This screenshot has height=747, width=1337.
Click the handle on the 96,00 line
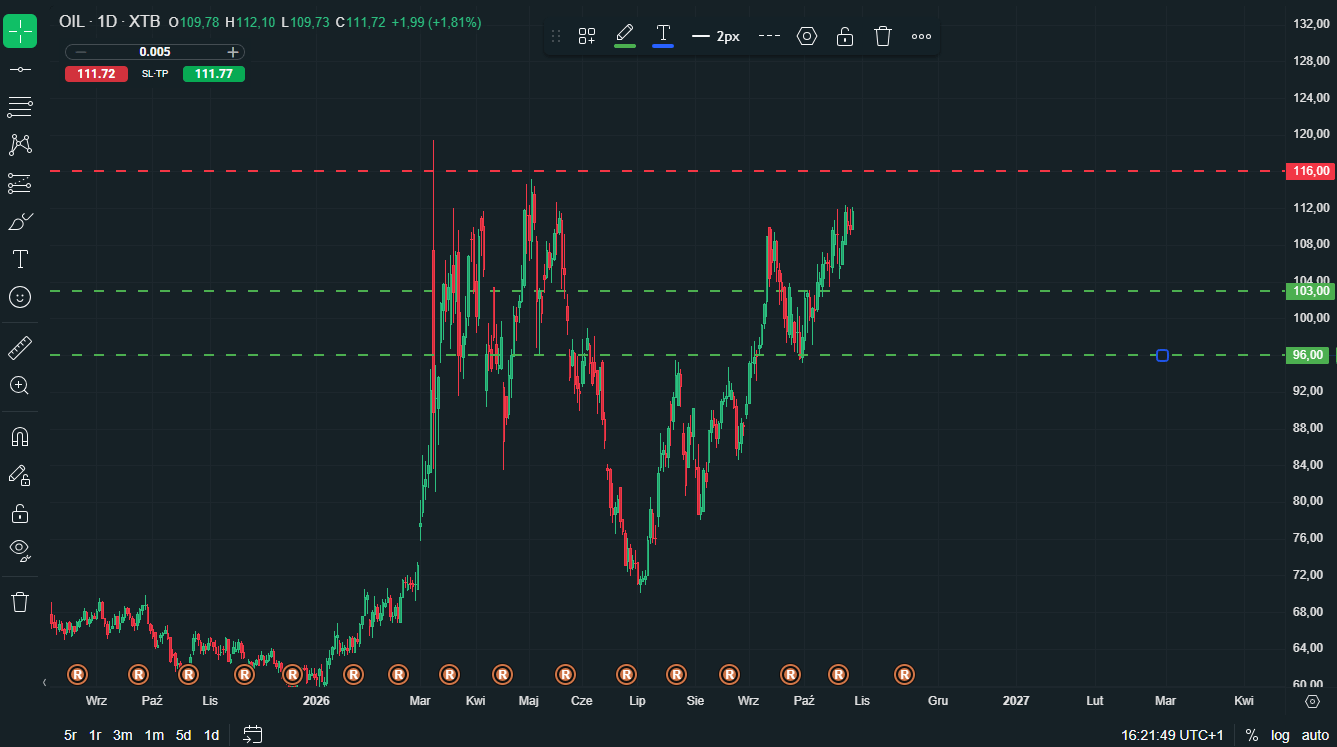[x=1162, y=355]
